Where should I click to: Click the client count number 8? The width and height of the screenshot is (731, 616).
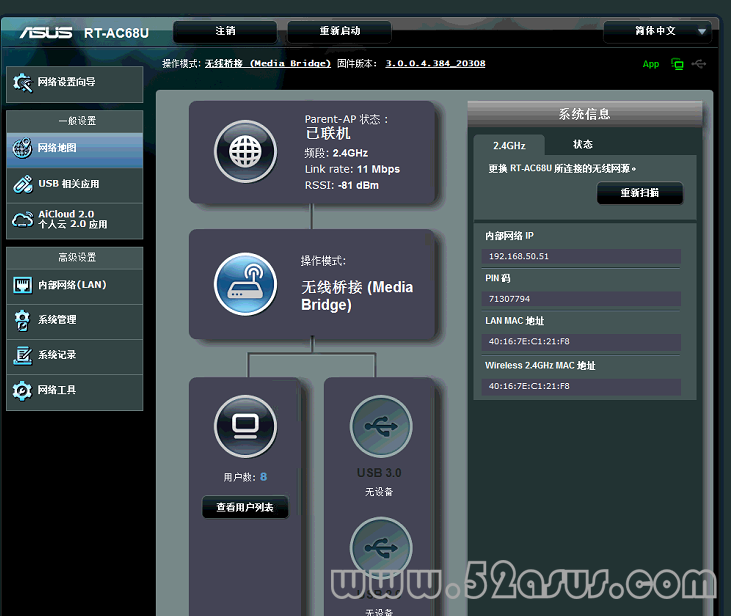(x=263, y=477)
